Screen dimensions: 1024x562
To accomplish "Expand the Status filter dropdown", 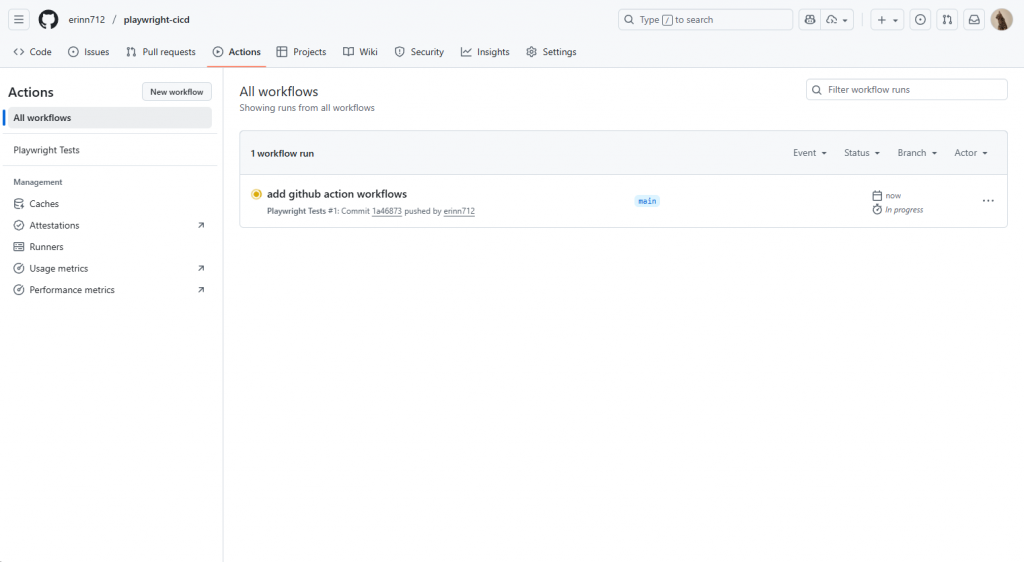I will 862,153.
